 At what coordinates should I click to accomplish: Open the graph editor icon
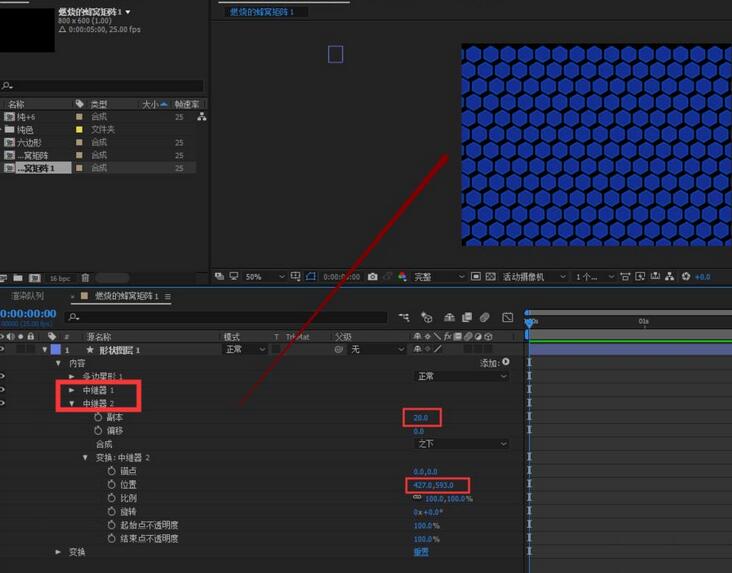point(507,318)
